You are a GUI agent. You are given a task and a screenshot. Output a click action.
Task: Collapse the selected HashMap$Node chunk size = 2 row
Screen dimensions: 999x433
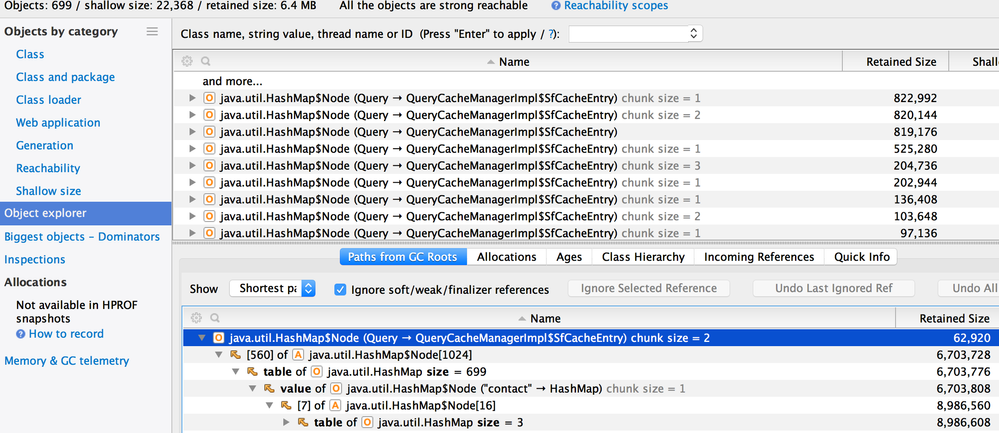[202, 338]
